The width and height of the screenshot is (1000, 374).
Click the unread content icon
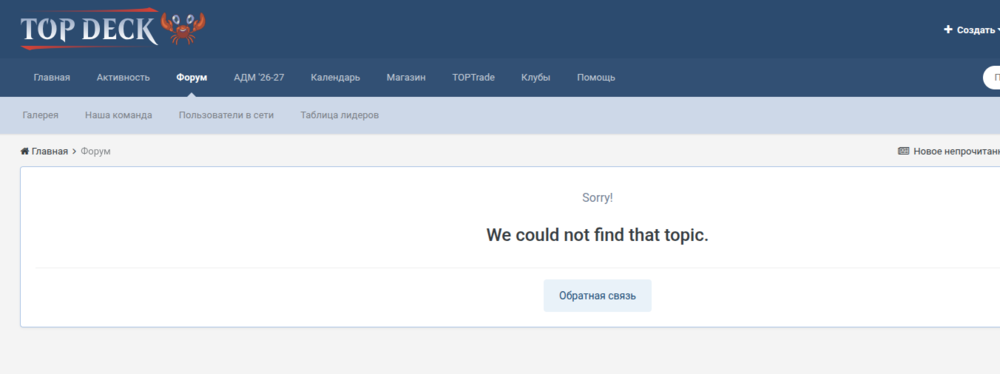click(x=903, y=151)
